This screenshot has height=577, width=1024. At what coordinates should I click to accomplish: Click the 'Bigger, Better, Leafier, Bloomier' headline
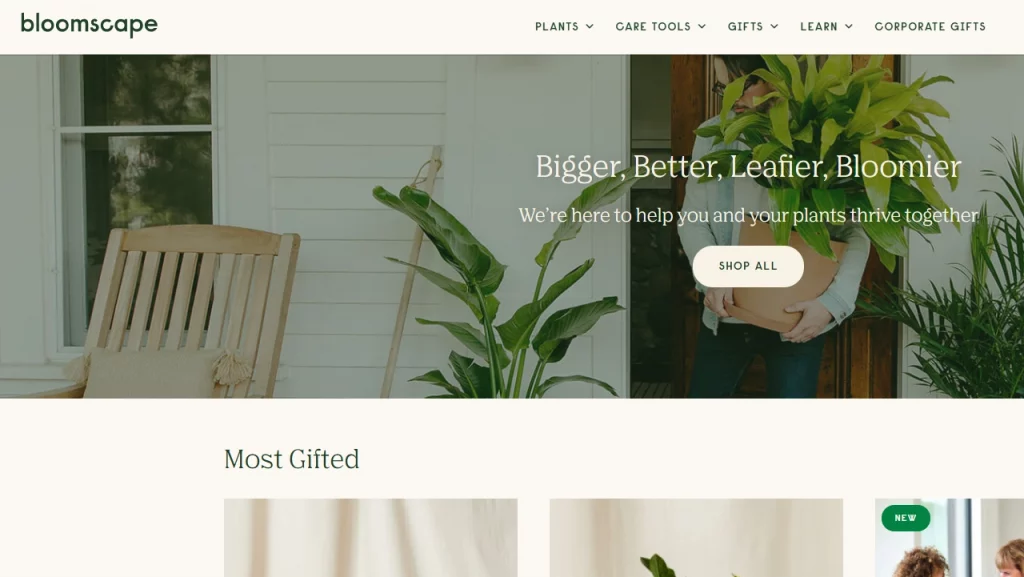(748, 166)
